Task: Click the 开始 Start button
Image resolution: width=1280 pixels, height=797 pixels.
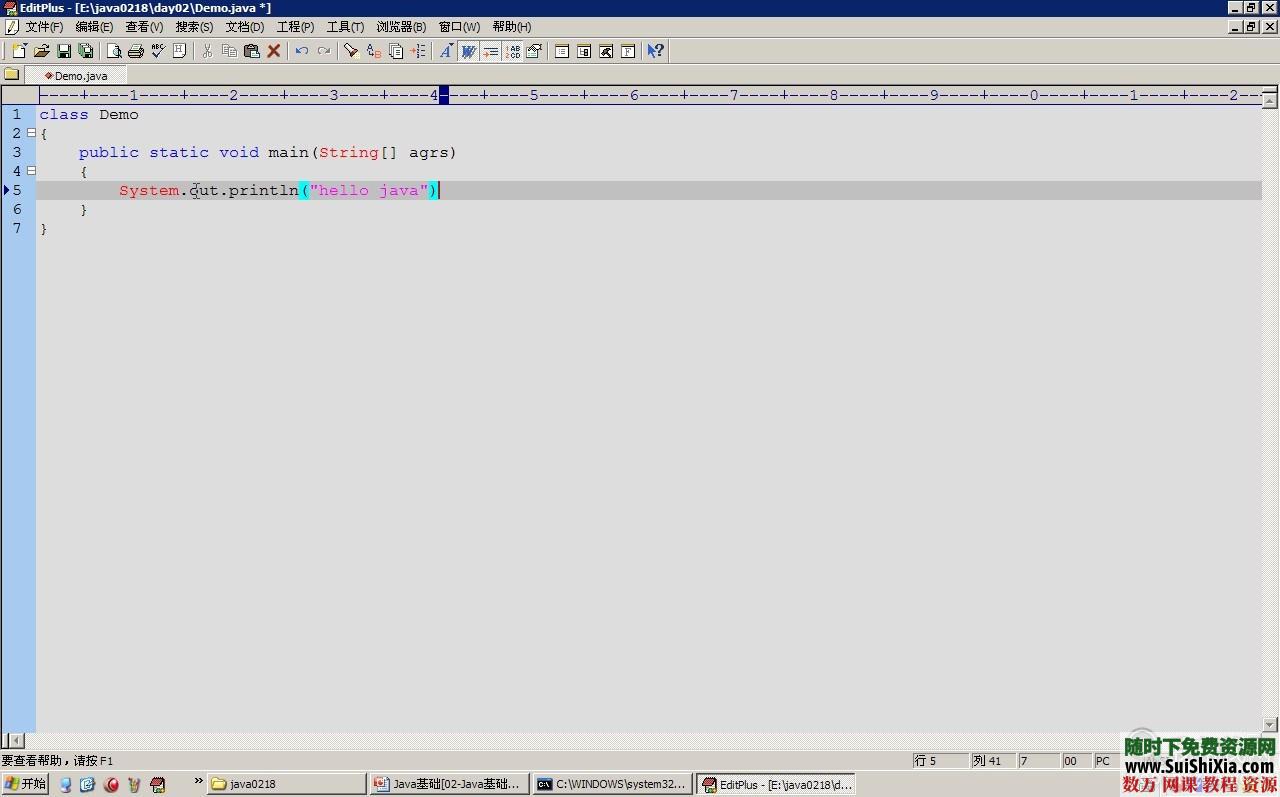Action: (x=25, y=785)
